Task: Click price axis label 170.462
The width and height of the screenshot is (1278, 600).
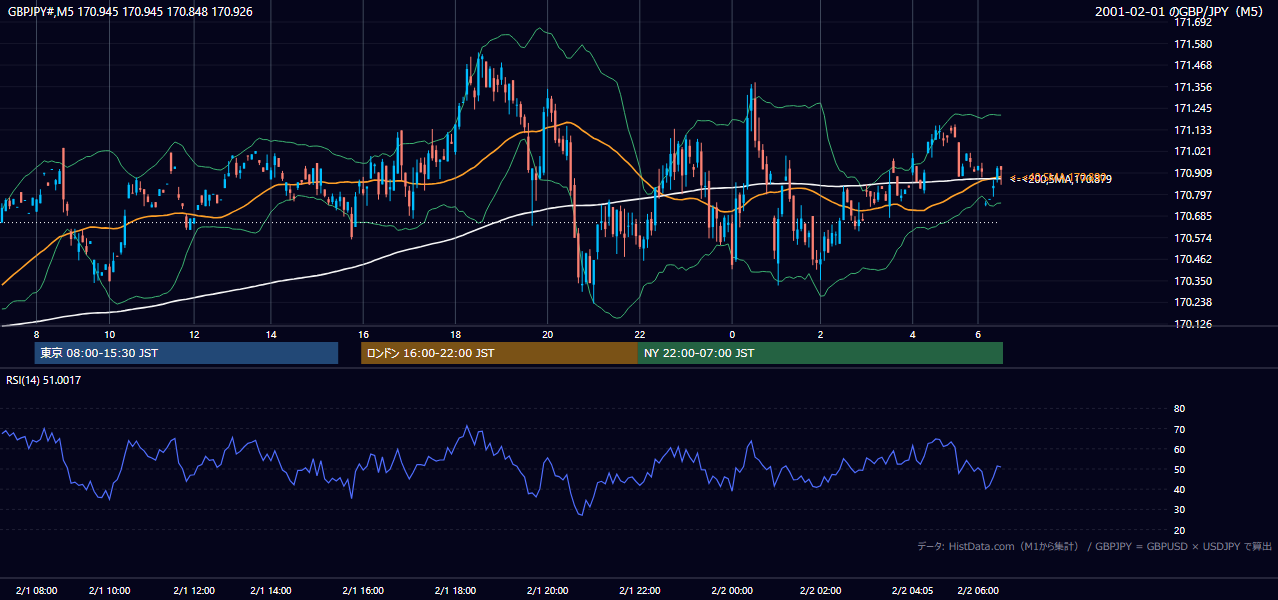Action: click(x=1192, y=259)
